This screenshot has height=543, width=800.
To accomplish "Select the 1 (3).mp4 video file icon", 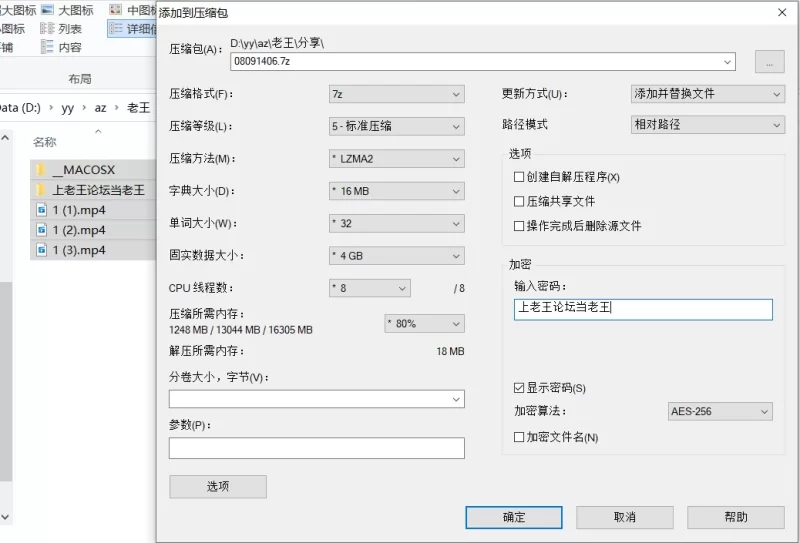I will [41, 250].
